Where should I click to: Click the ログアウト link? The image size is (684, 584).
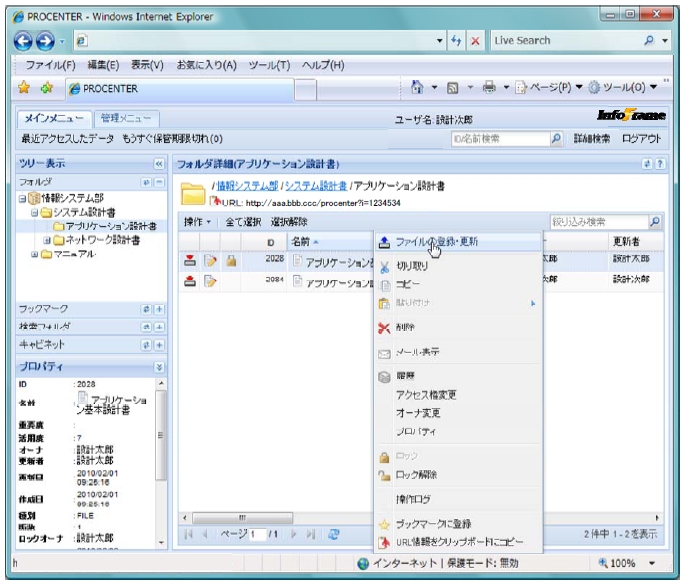tap(641, 139)
